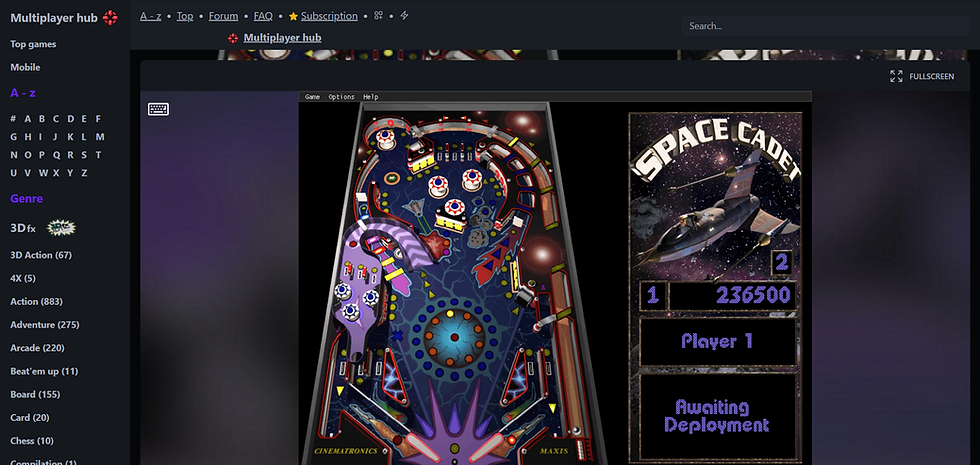
Task: Select letter T in the alphabet index
Action: 98,155
